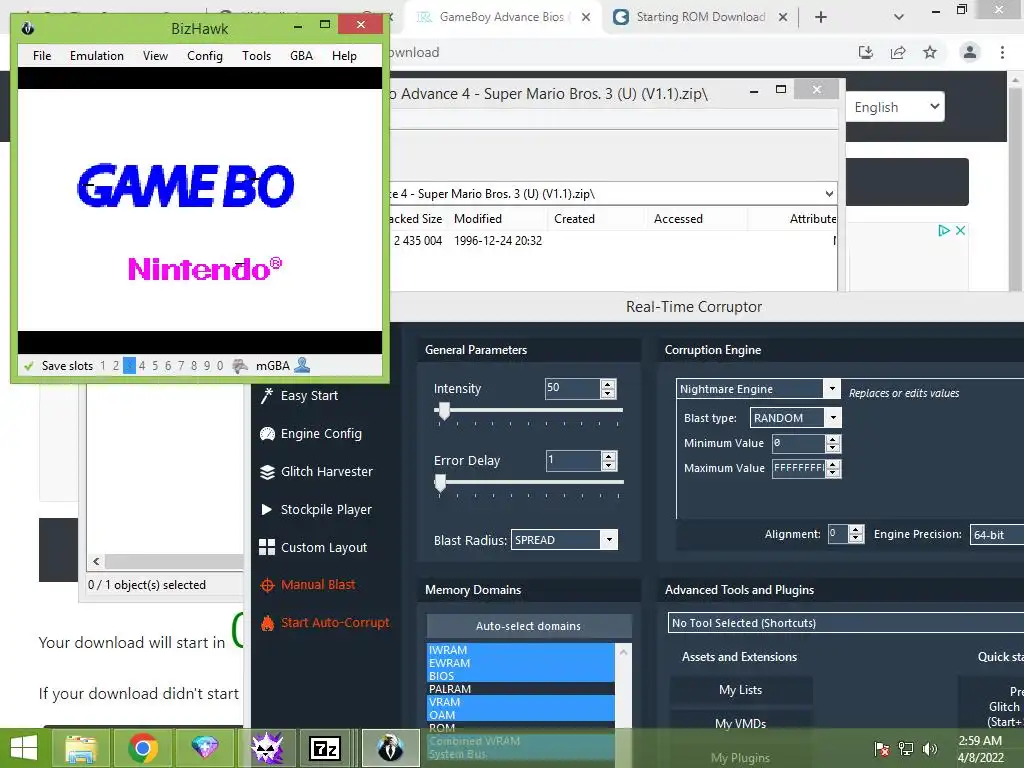Select save slot 0 in BizHawk
This screenshot has width=1024, height=768.
click(x=219, y=366)
